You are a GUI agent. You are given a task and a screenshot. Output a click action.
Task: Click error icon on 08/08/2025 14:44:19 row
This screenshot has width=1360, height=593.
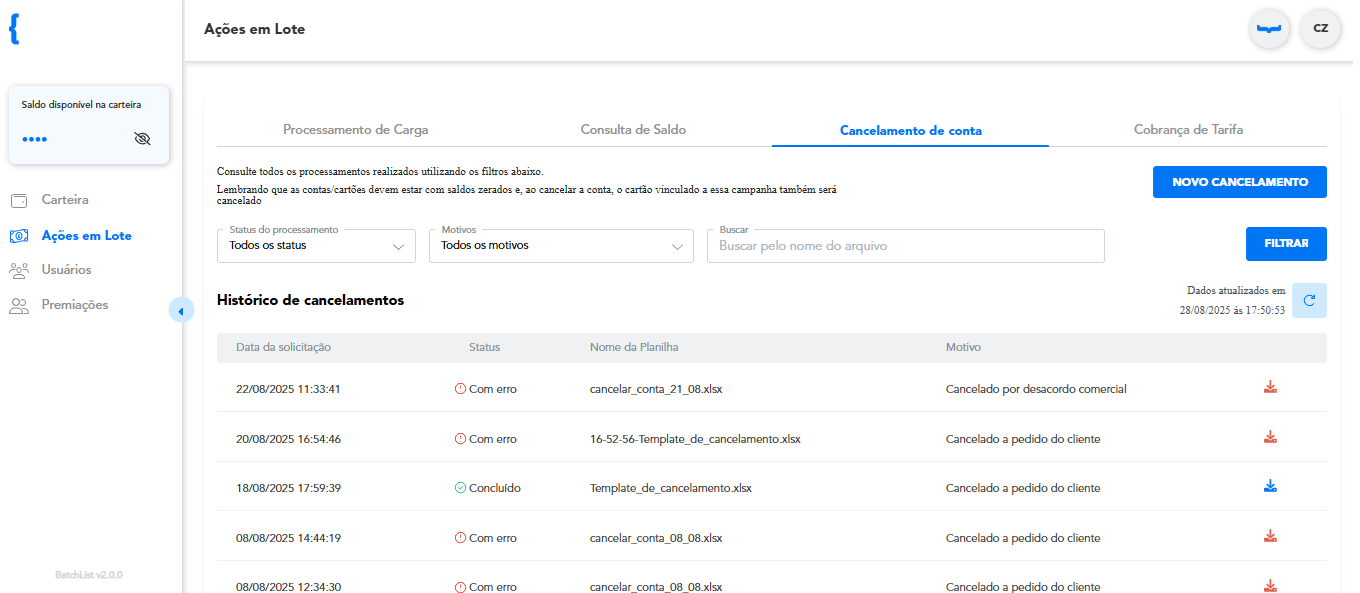point(460,538)
